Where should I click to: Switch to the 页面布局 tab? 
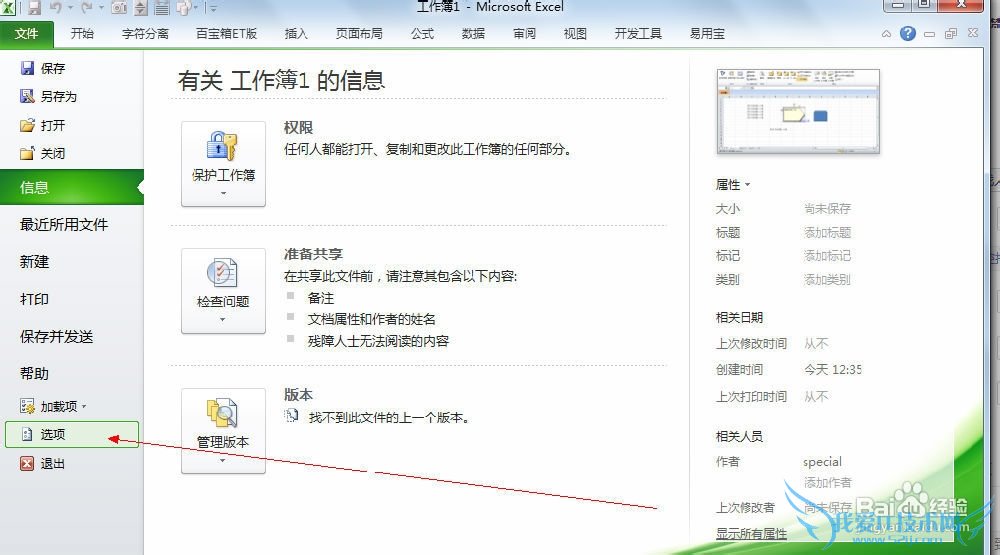point(359,34)
